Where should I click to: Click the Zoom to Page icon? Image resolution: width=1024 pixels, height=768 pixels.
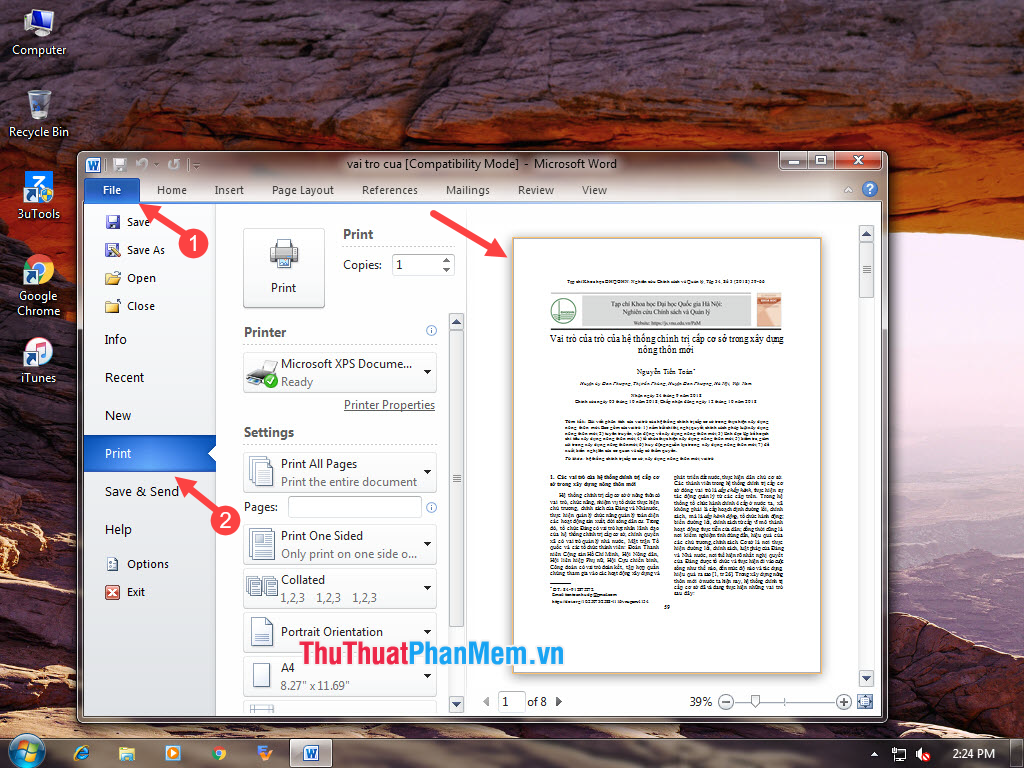click(x=865, y=702)
